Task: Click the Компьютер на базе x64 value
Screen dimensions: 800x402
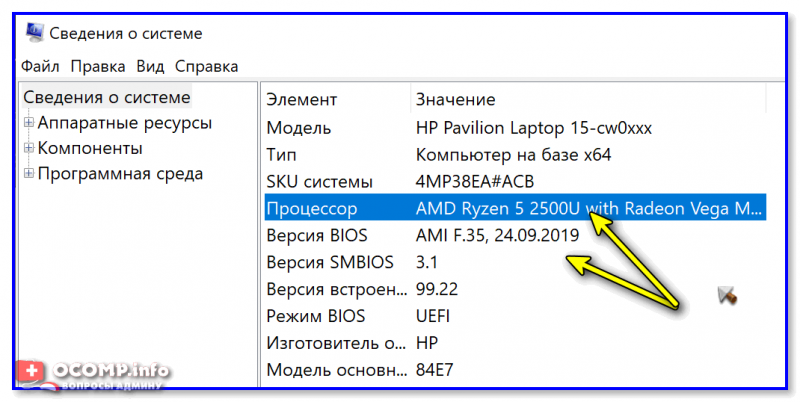Action: click(x=513, y=155)
